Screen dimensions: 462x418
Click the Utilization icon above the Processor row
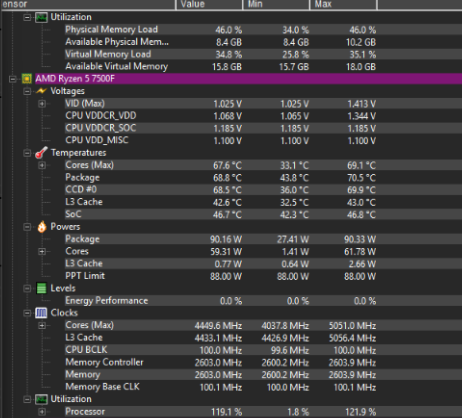[41, 399]
